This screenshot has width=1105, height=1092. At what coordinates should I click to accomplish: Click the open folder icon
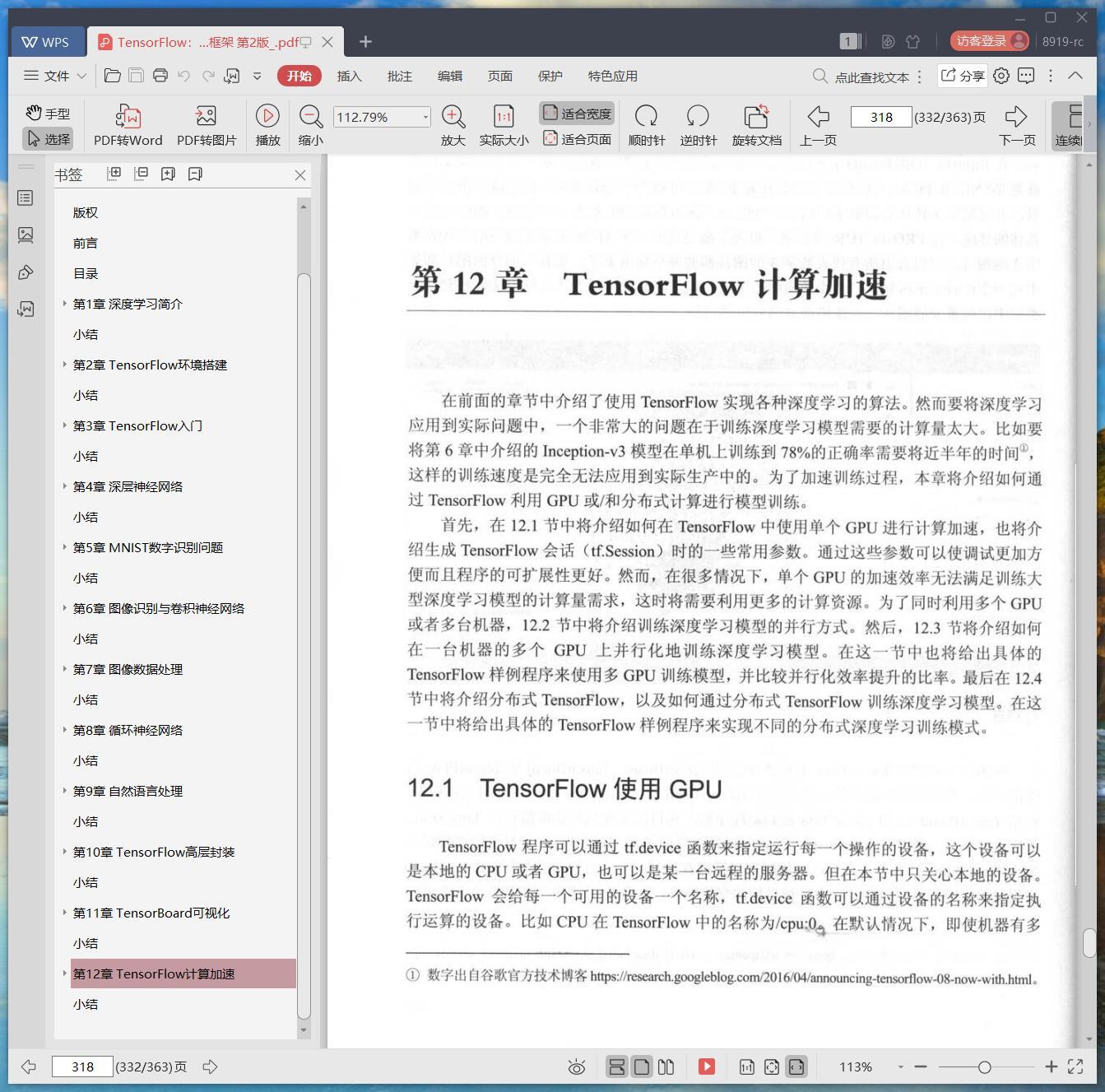[113, 76]
